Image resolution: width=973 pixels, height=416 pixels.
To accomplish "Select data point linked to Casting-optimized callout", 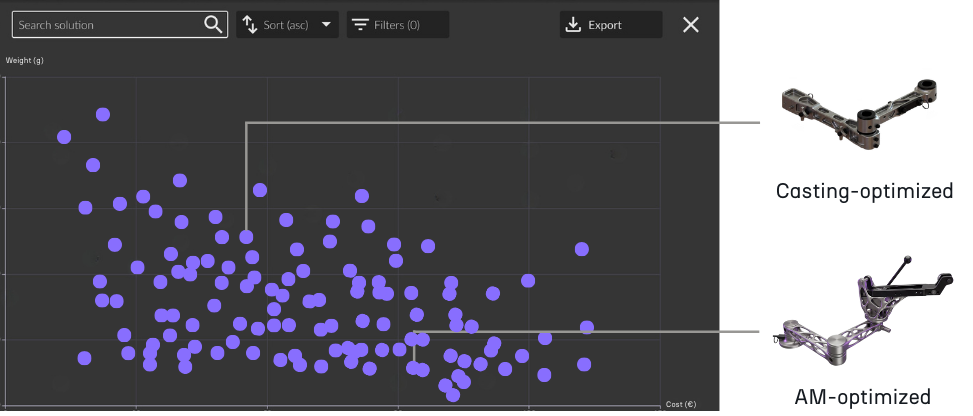I will [x=246, y=237].
